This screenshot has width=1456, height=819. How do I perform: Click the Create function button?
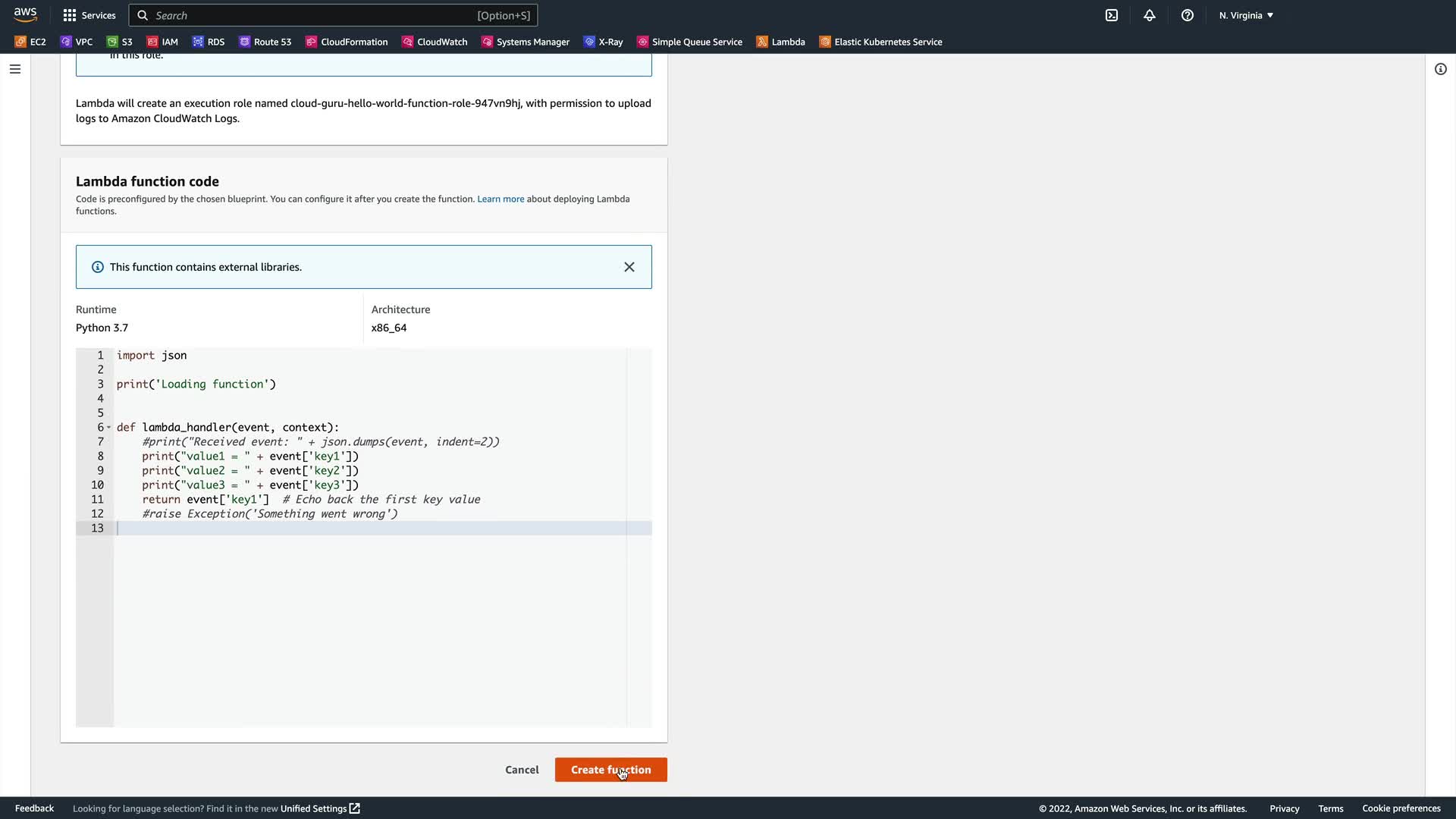[x=610, y=770]
